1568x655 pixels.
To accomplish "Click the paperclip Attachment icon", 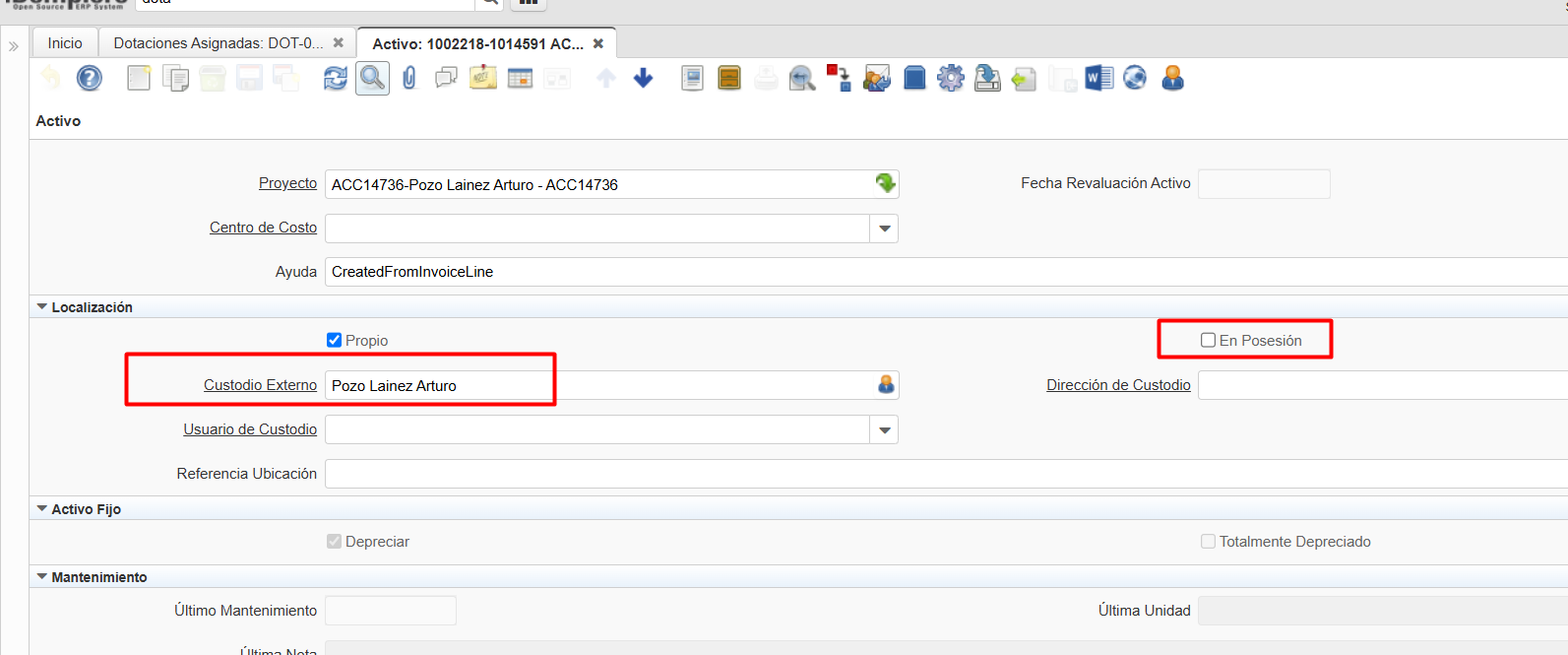I will point(409,78).
